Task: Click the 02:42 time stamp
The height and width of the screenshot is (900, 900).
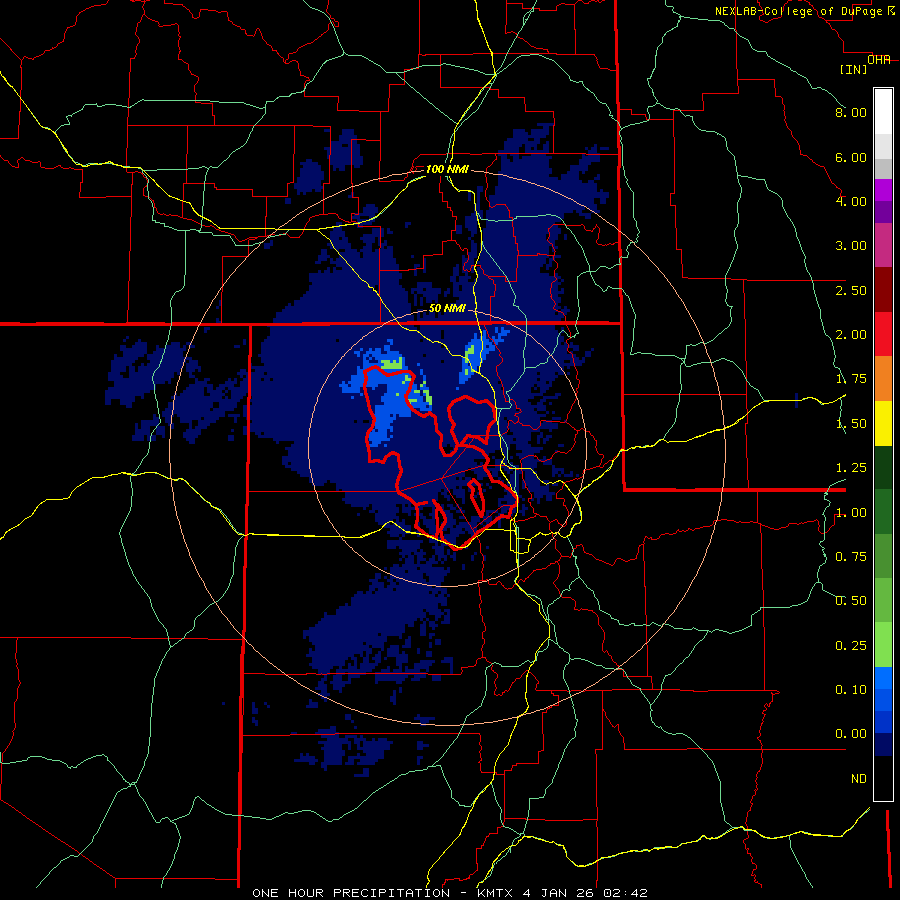Action: click(626, 893)
